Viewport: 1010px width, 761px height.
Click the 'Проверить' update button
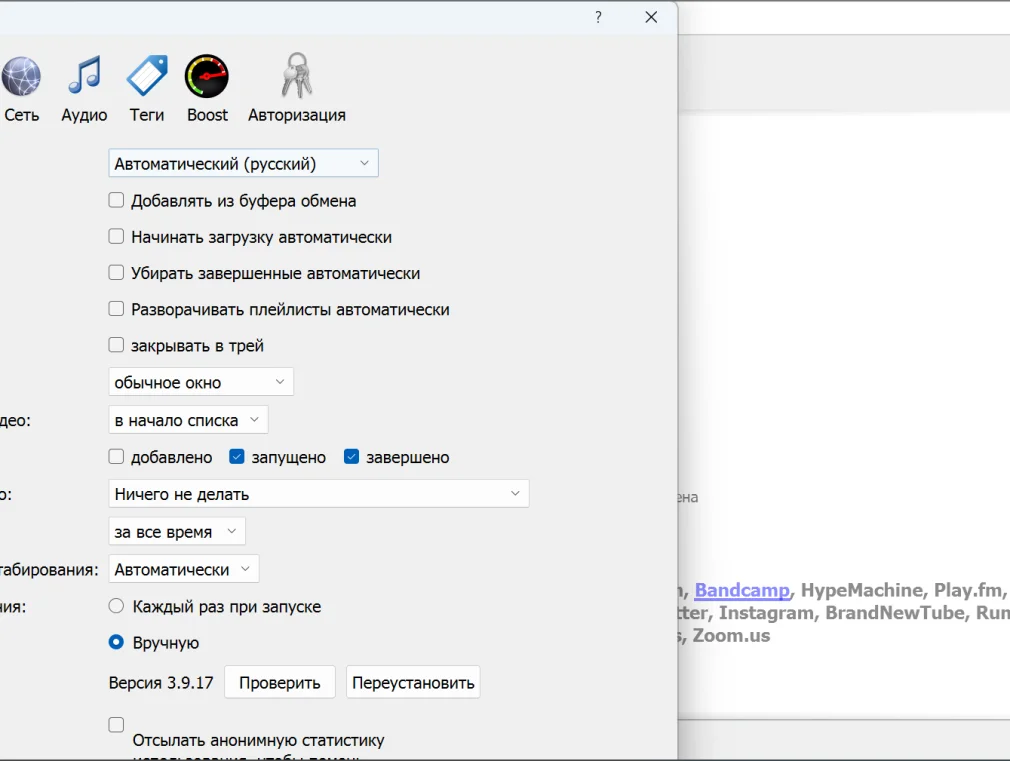pos(279,683)
